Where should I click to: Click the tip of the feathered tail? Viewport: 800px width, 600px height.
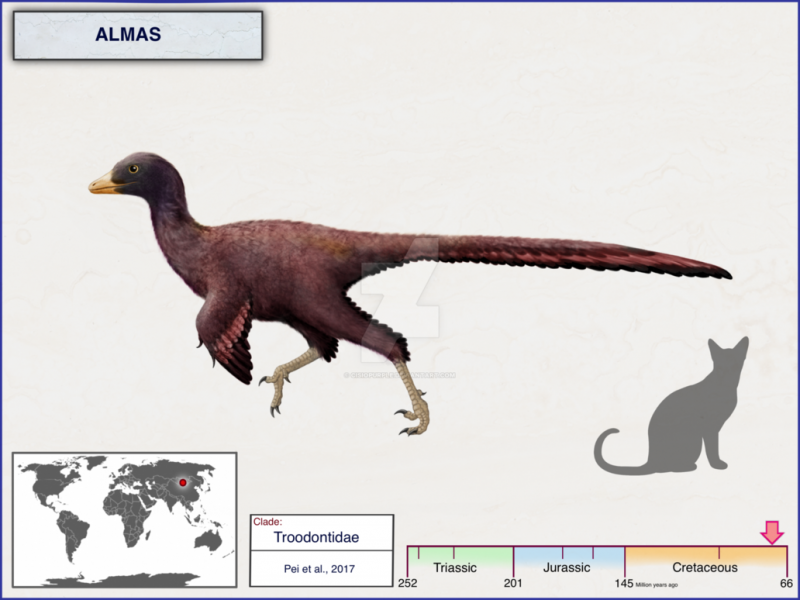coord(722,273)
